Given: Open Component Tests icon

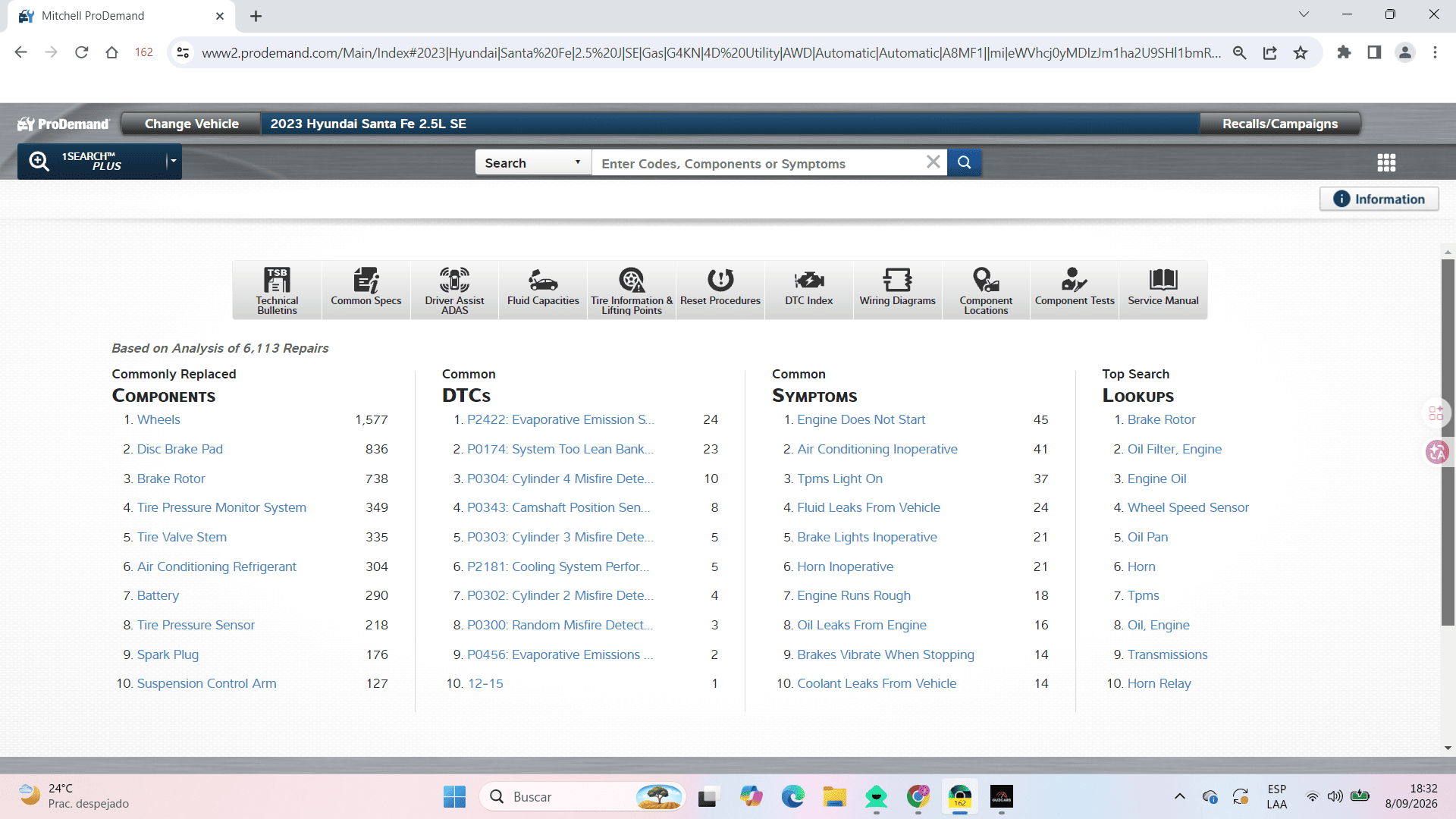Looking at the screenshot, I should (x=1075, y=290).
